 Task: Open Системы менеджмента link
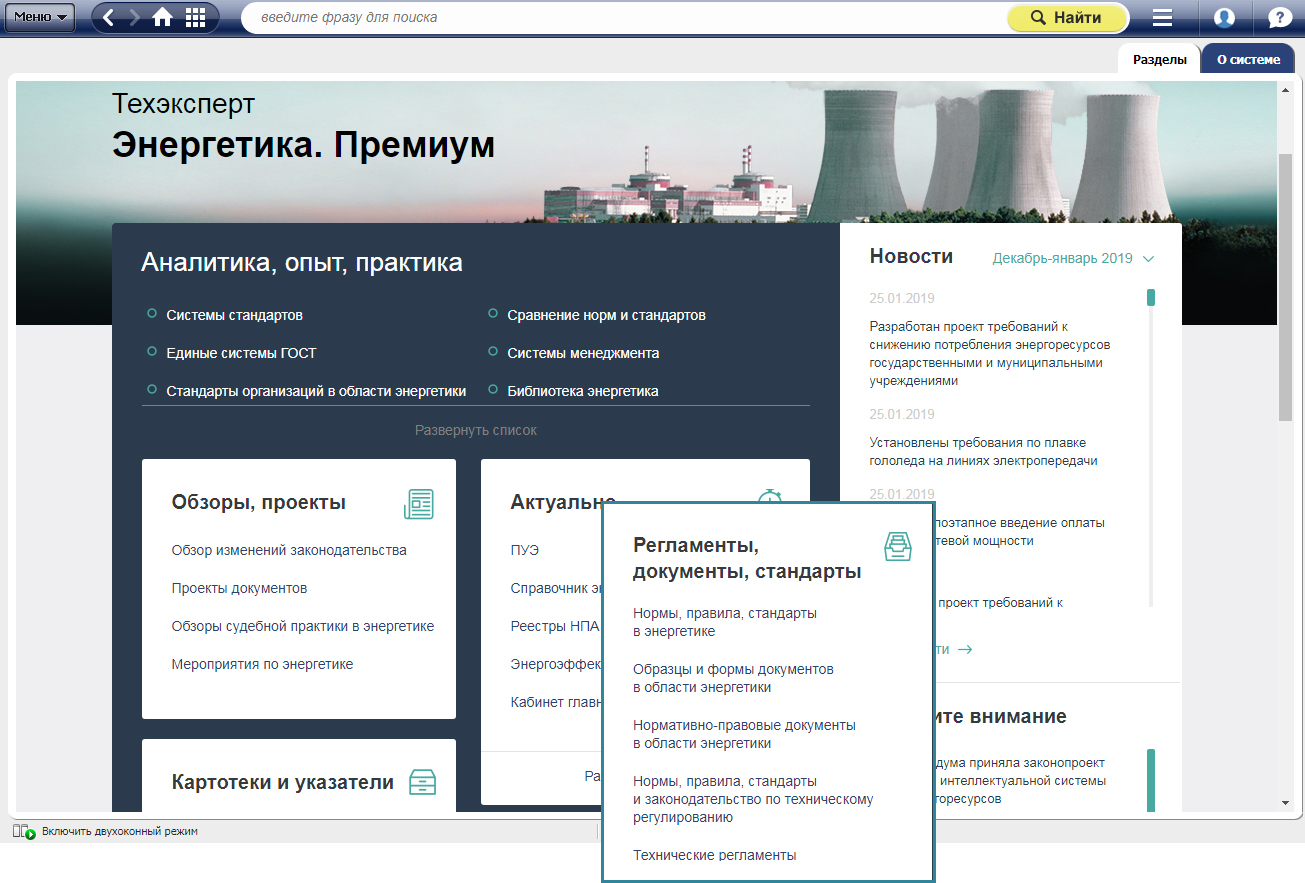pos(583,353)
